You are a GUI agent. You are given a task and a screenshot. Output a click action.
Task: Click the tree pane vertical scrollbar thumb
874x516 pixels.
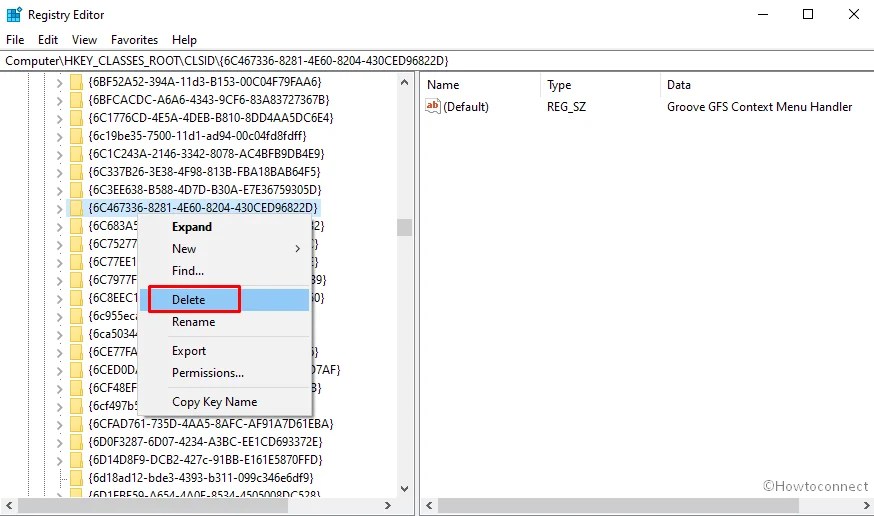coord(405,227)
